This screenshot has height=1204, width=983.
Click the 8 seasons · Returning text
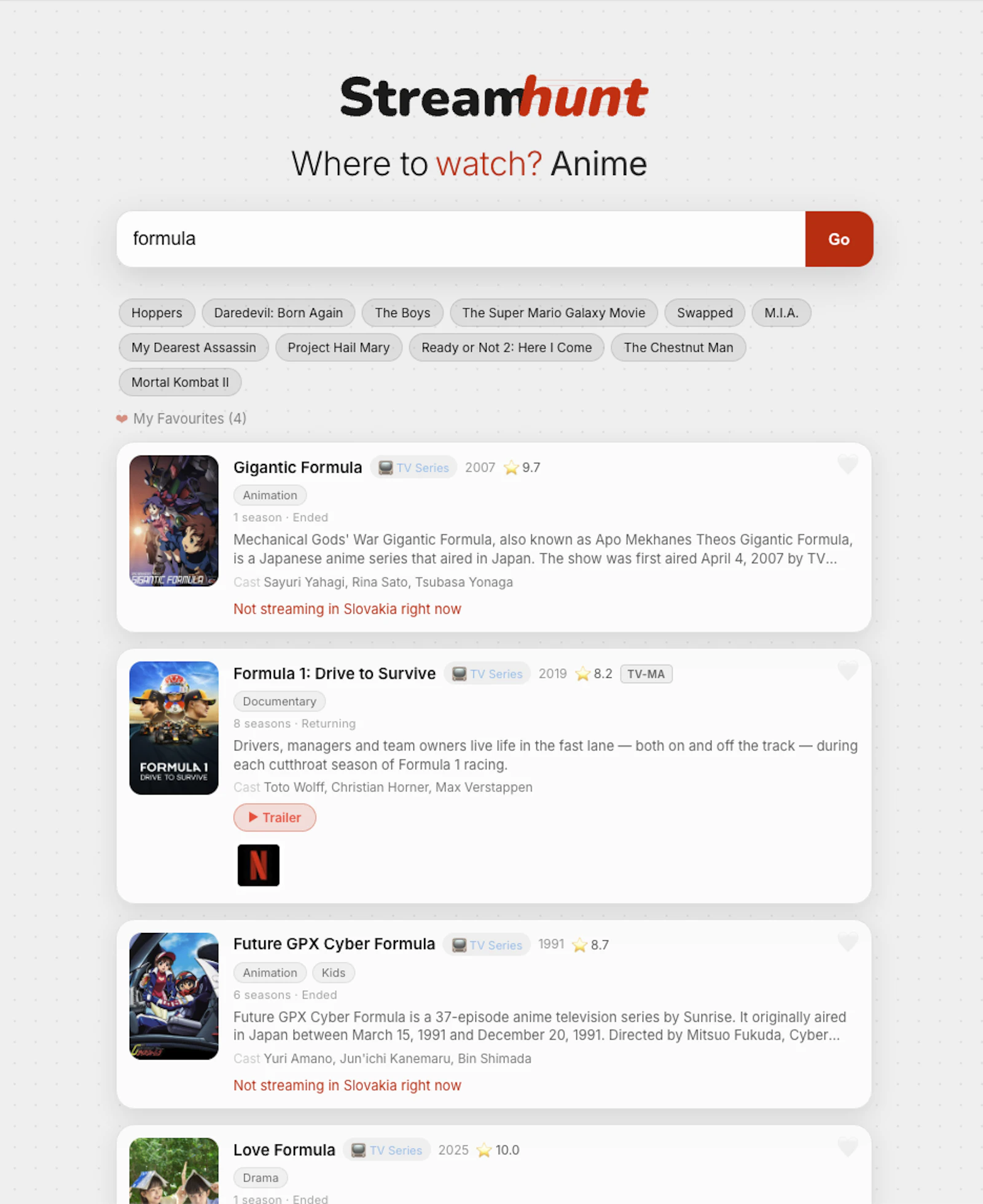point(294,723)
